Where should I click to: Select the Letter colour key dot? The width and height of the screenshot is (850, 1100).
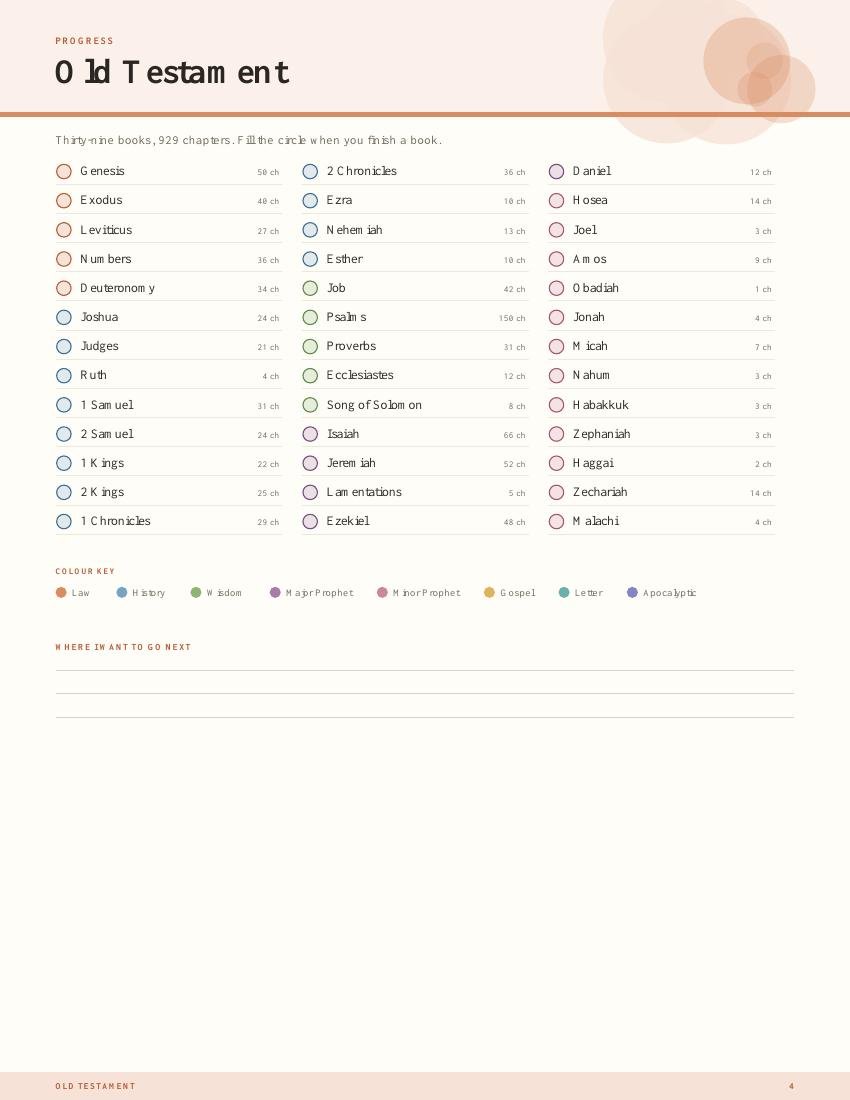[x=564, y=593]
